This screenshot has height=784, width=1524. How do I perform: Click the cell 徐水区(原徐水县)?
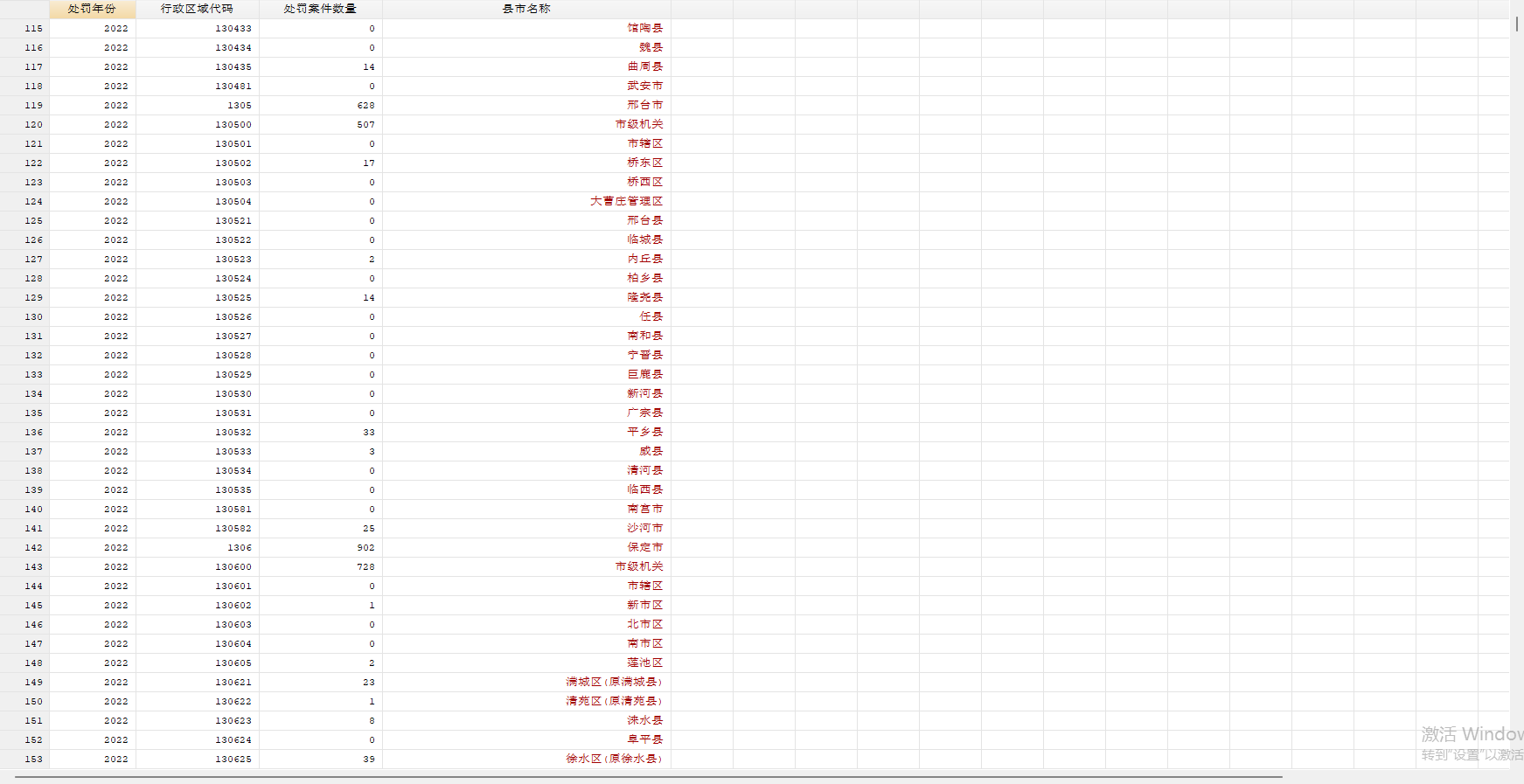526,760
